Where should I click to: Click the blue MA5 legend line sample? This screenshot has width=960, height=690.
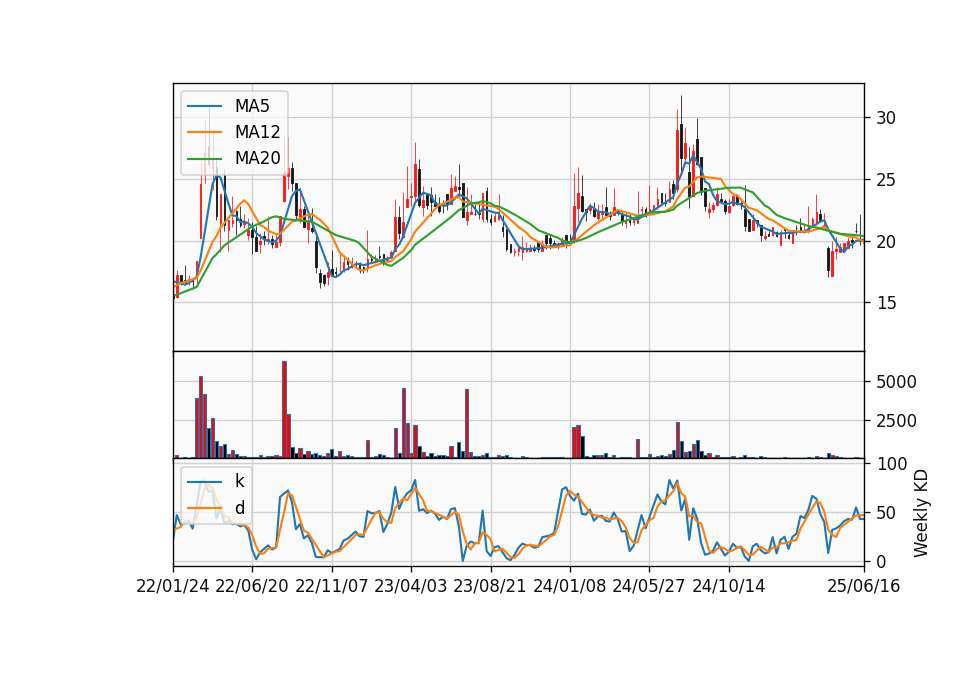(x=204, y=107)
